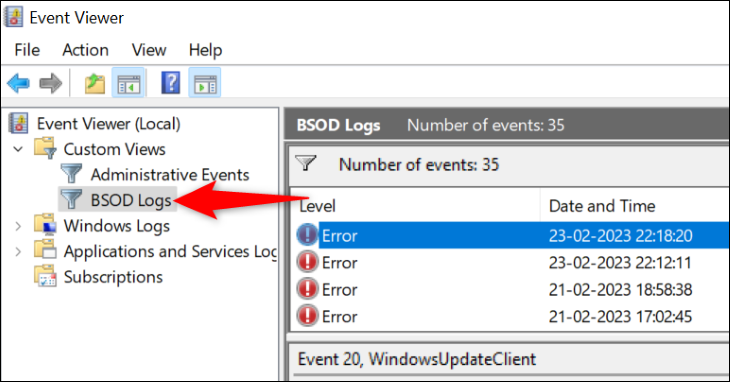Click the Windows Logs folder icon
The image size is (730, 382).
pyautogui.click(x=46, y=225)
